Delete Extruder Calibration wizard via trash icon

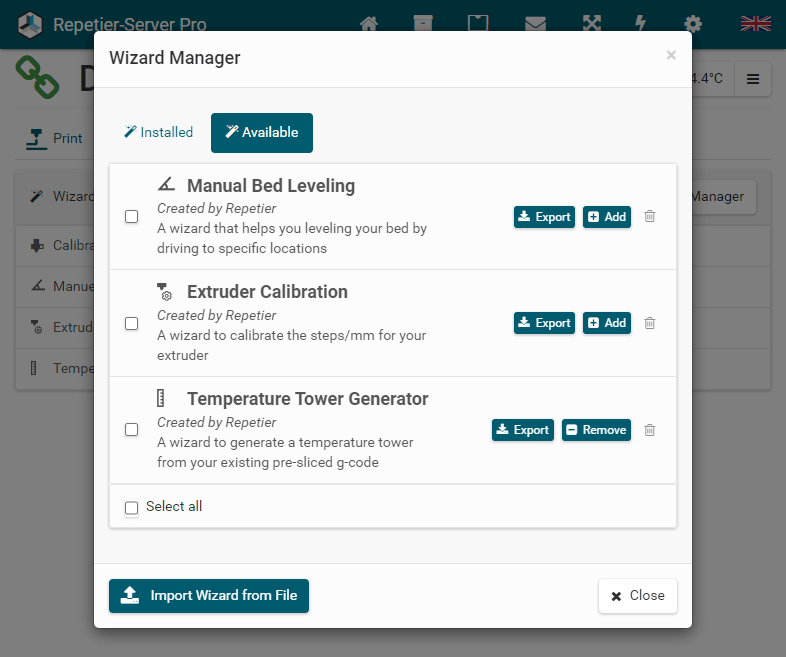tap(650, 323)
